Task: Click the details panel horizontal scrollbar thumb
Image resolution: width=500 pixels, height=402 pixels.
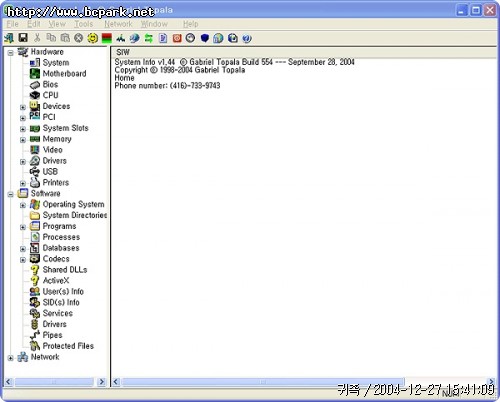Action: (x=263, y=382)
